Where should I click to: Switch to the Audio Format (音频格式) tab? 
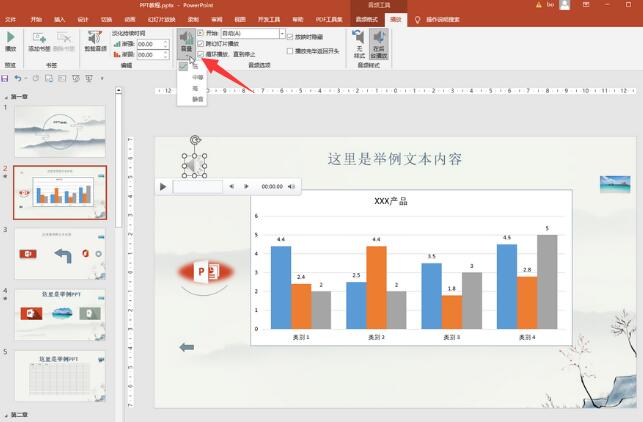click(367, 20)
